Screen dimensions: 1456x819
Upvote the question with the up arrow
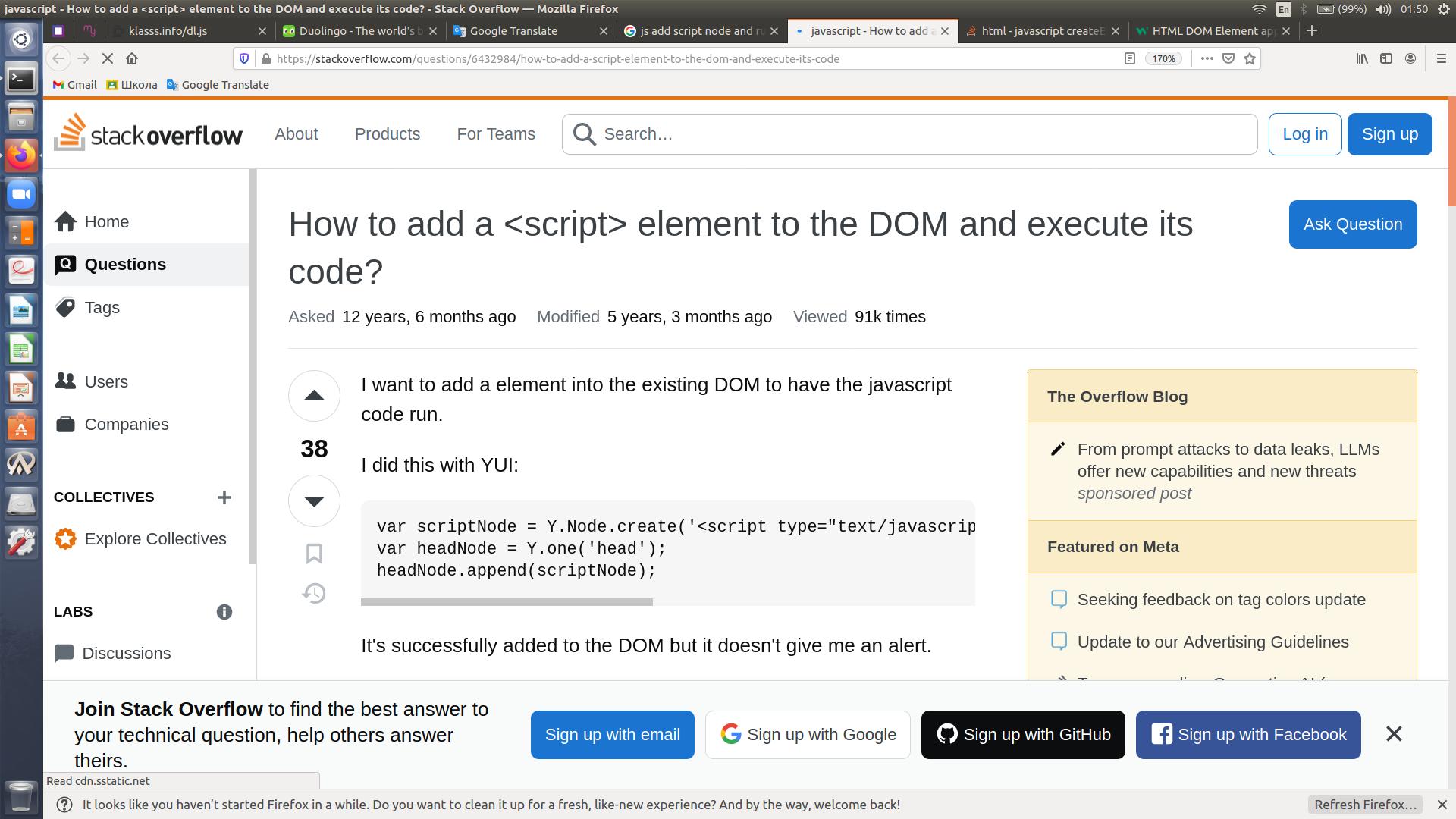(x=314, y=396)
